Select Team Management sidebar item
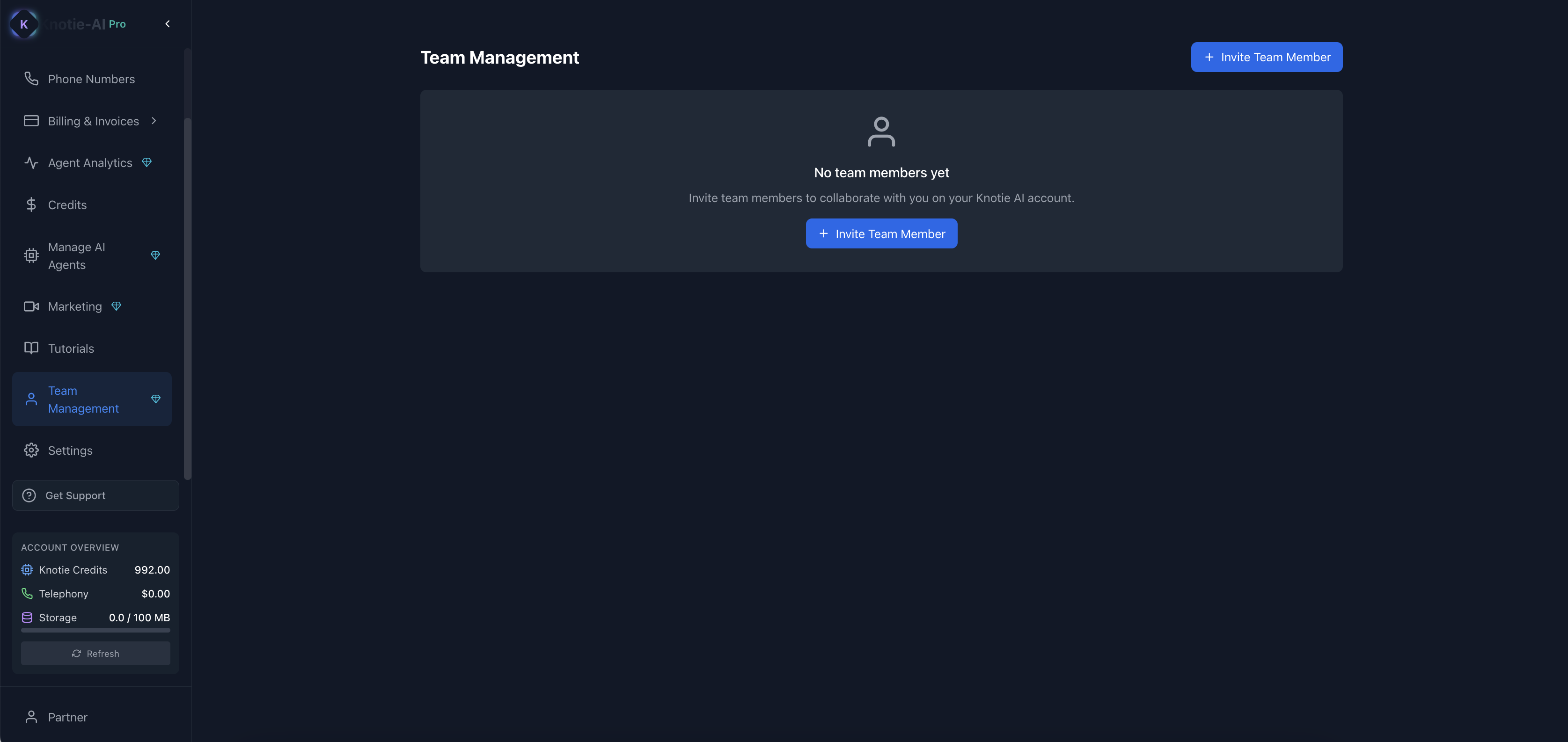Viewport: 1568px width, 742px height. click(x=83, y=400)
